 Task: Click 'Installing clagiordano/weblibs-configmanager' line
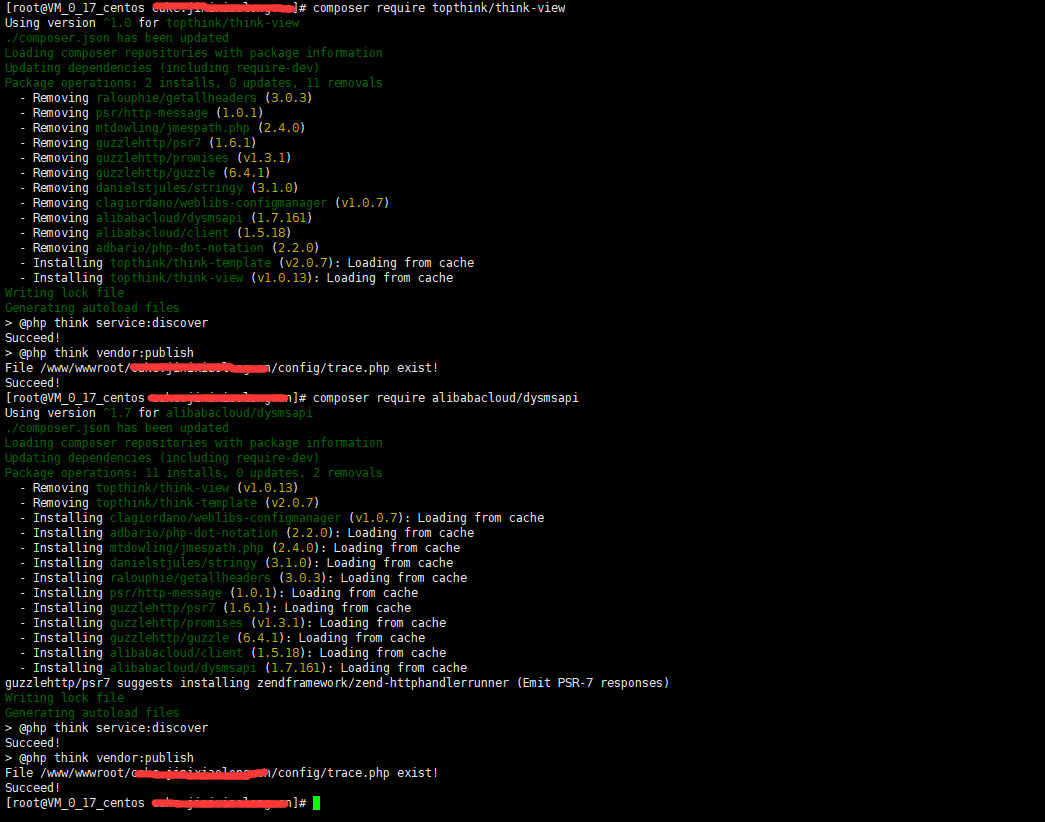[x=282, y=518]
